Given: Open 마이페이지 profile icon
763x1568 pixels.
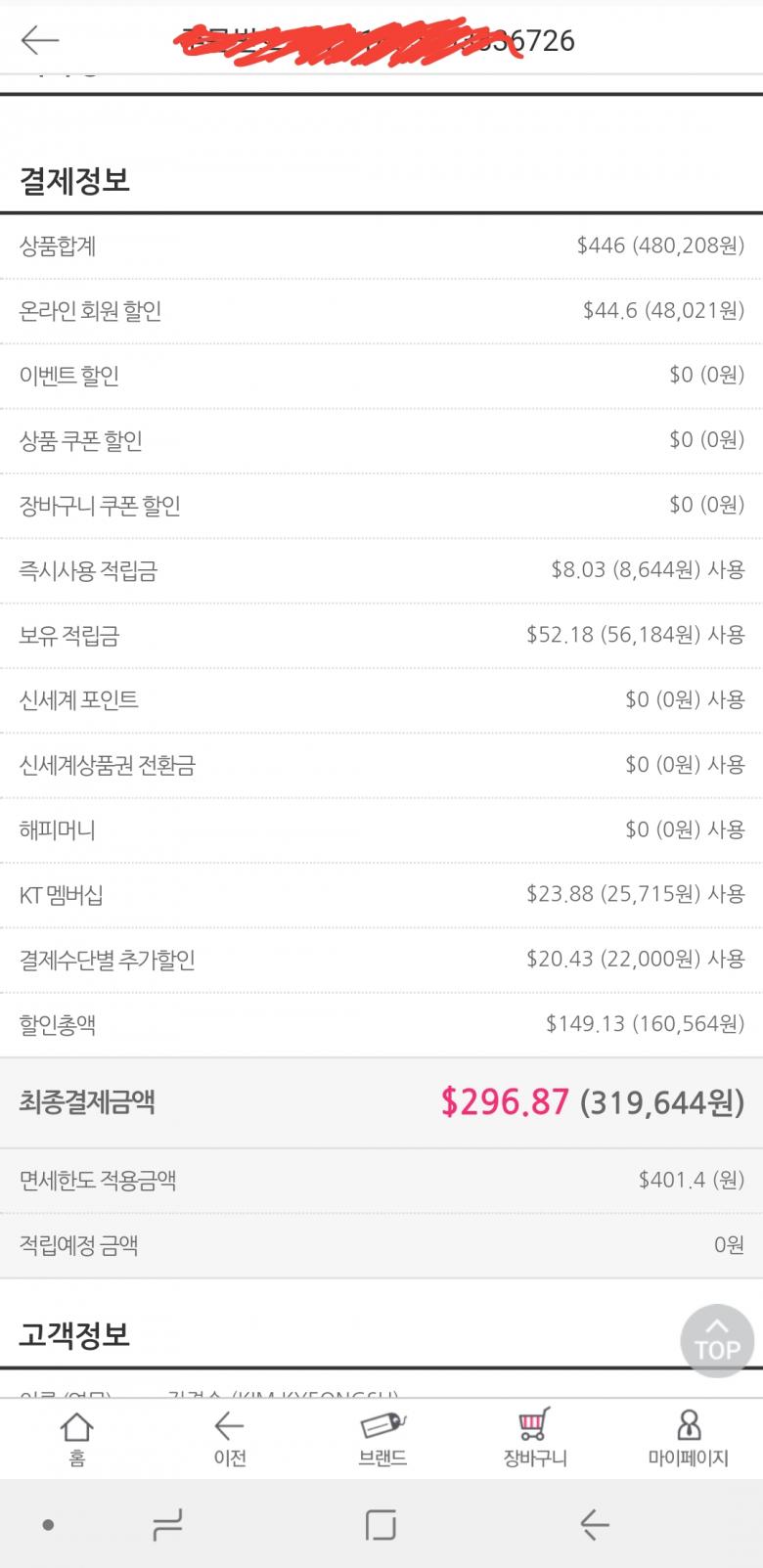Looking at the screenshot, I should [x=688, y=1438].
